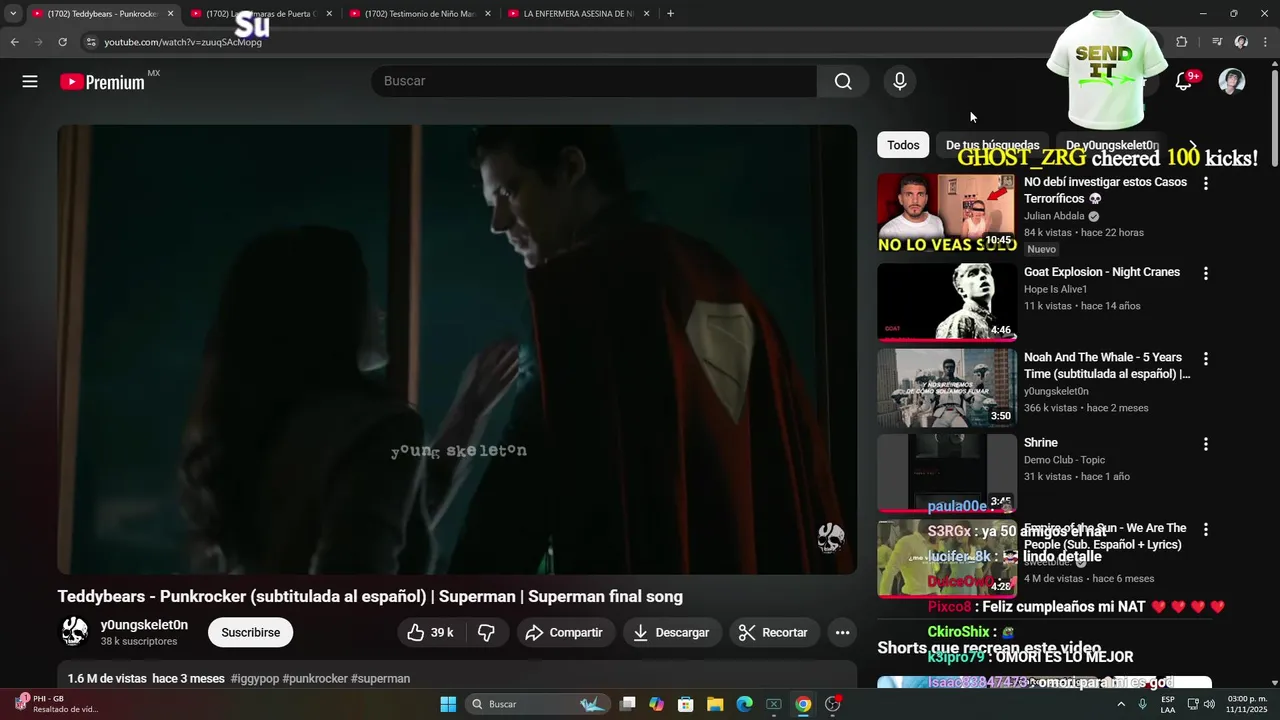Close the 'Testimonio de Niño' tab

[x=488, y=14]
